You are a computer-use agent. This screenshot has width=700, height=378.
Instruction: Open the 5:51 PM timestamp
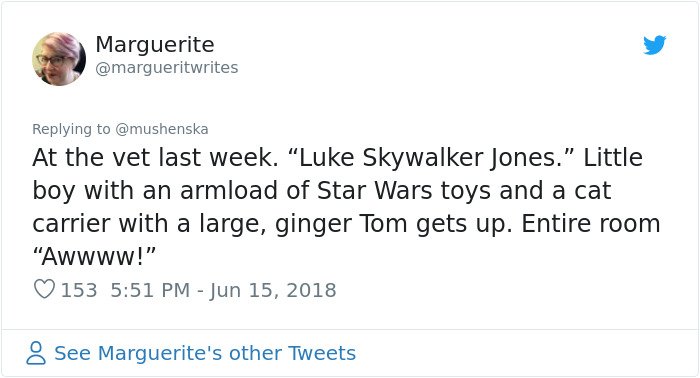pyautogui.click(x=150, y=290)
